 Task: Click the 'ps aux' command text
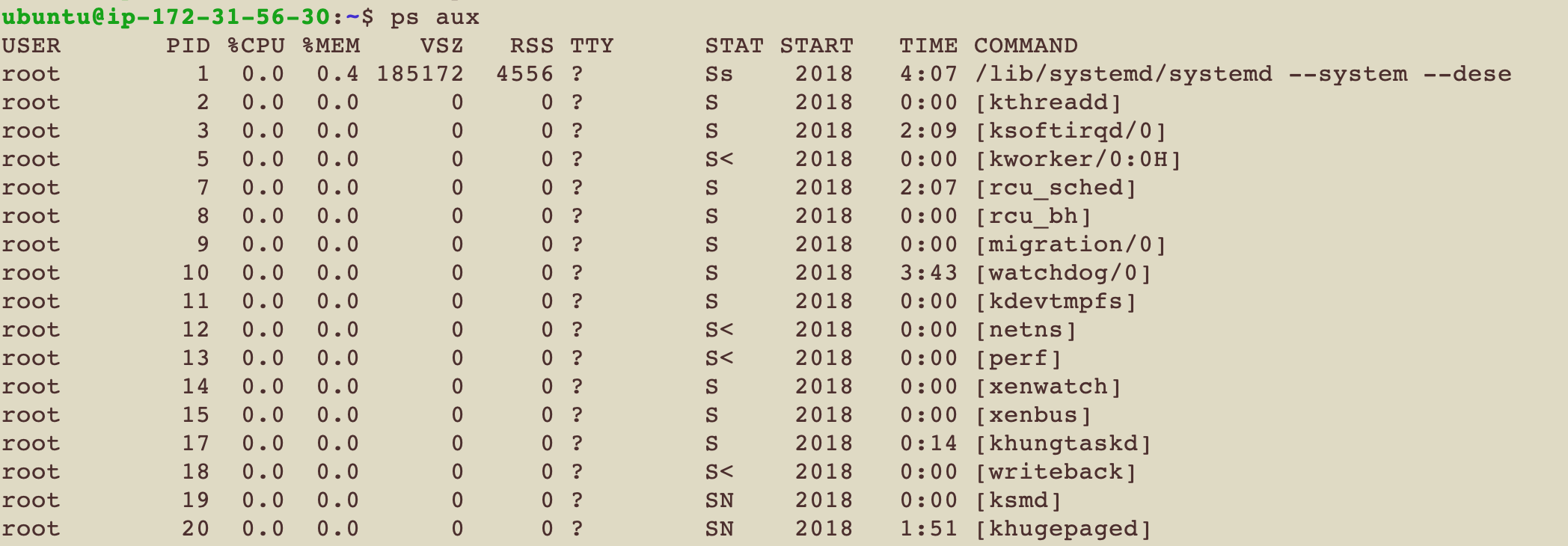[435, 17]
